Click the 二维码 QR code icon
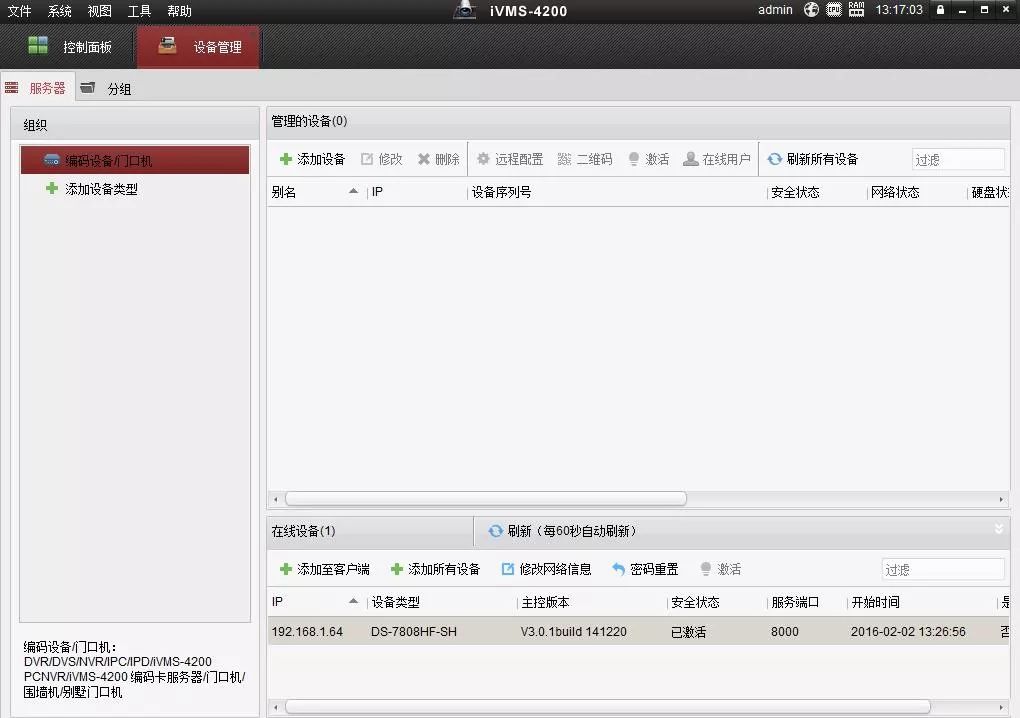 coord(564,159)
